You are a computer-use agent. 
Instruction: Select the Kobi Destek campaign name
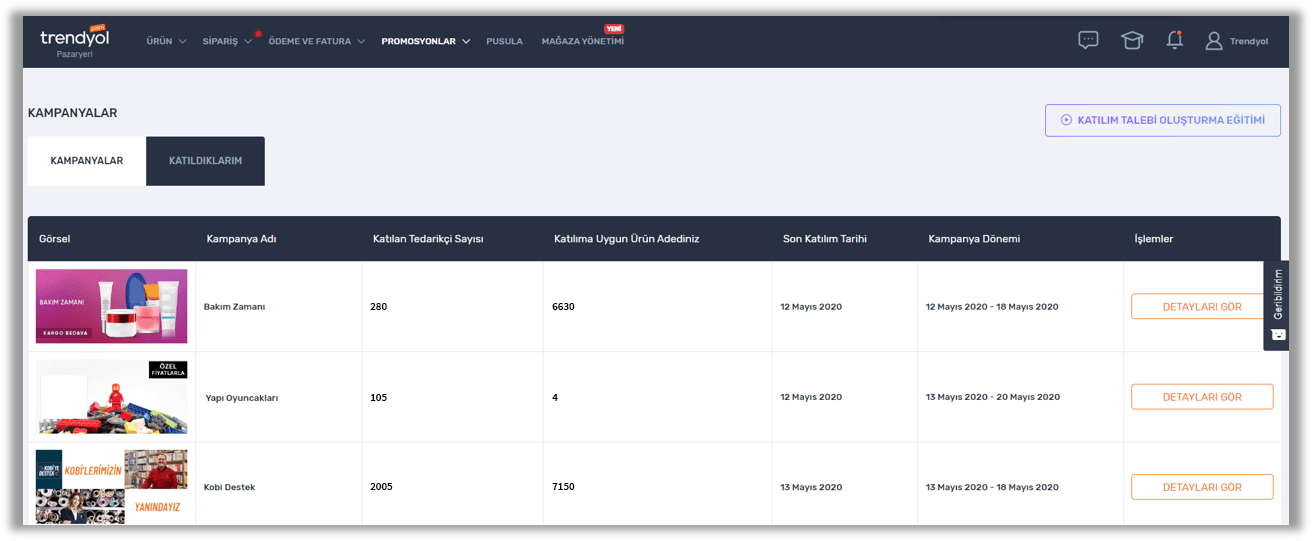[x=229, y=487]
